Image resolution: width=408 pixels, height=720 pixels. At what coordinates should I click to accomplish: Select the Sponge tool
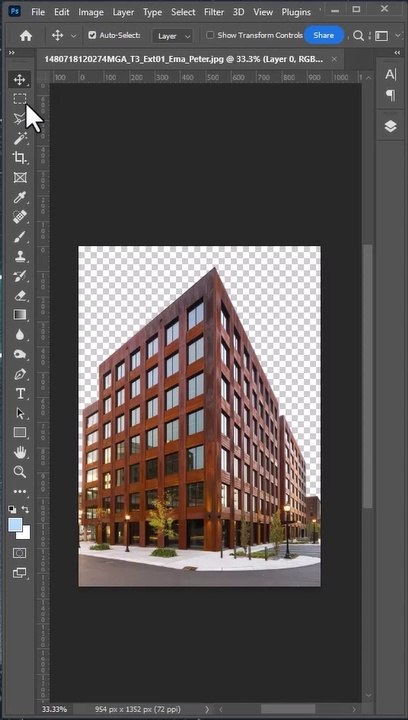pos(19,354)
